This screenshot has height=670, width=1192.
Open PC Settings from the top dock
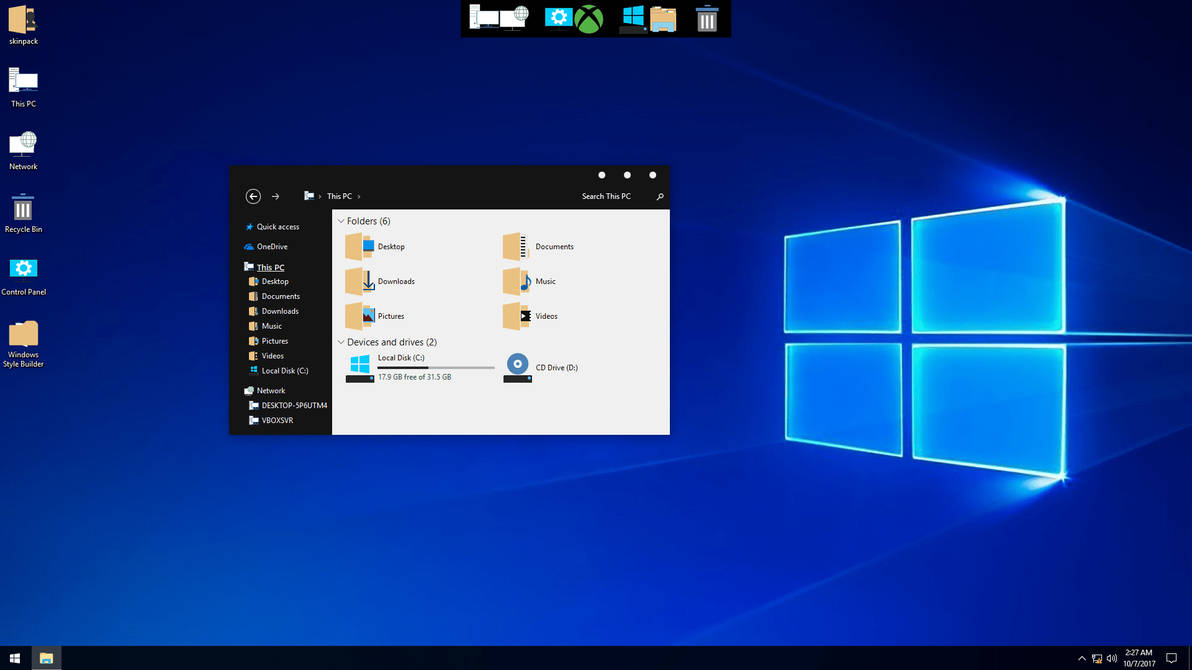click(559, 18)
